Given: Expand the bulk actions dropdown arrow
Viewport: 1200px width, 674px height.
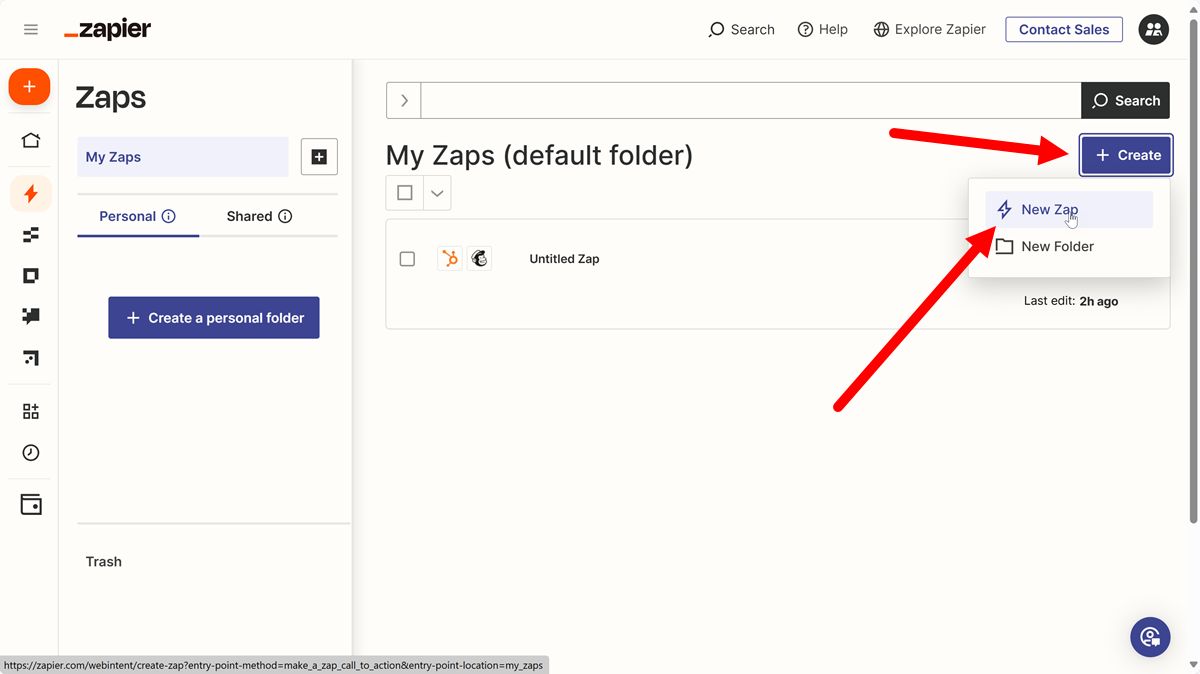Looking at the screenshot, I should point(436,192).
